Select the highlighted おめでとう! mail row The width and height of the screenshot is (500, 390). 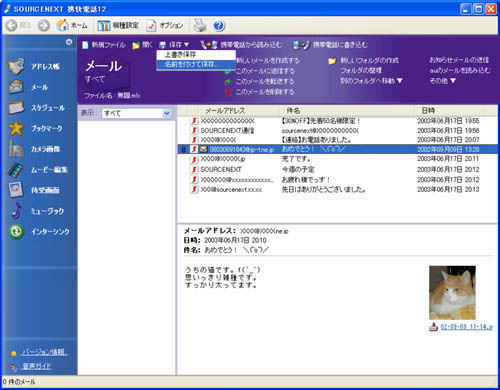click(338, 149)
